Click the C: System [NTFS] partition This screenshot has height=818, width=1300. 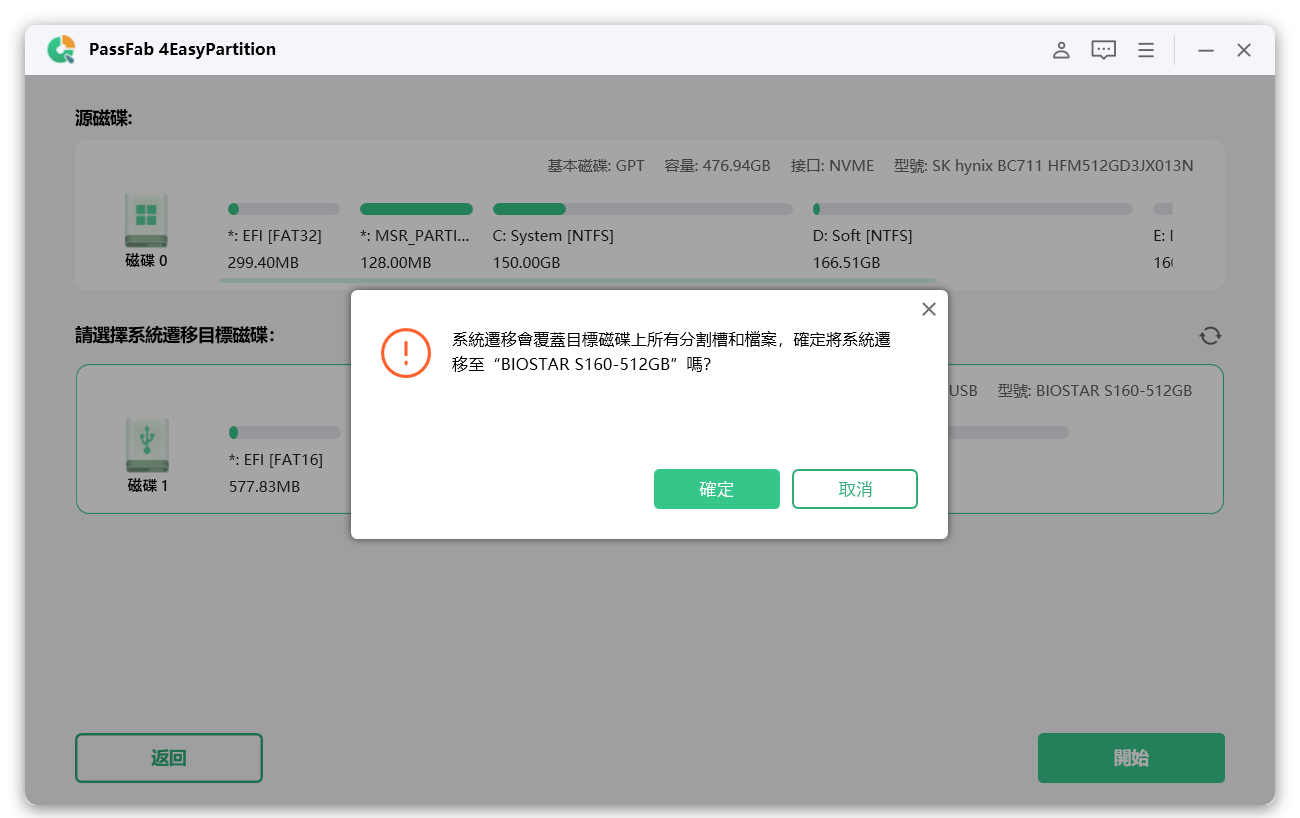[553, 236]
